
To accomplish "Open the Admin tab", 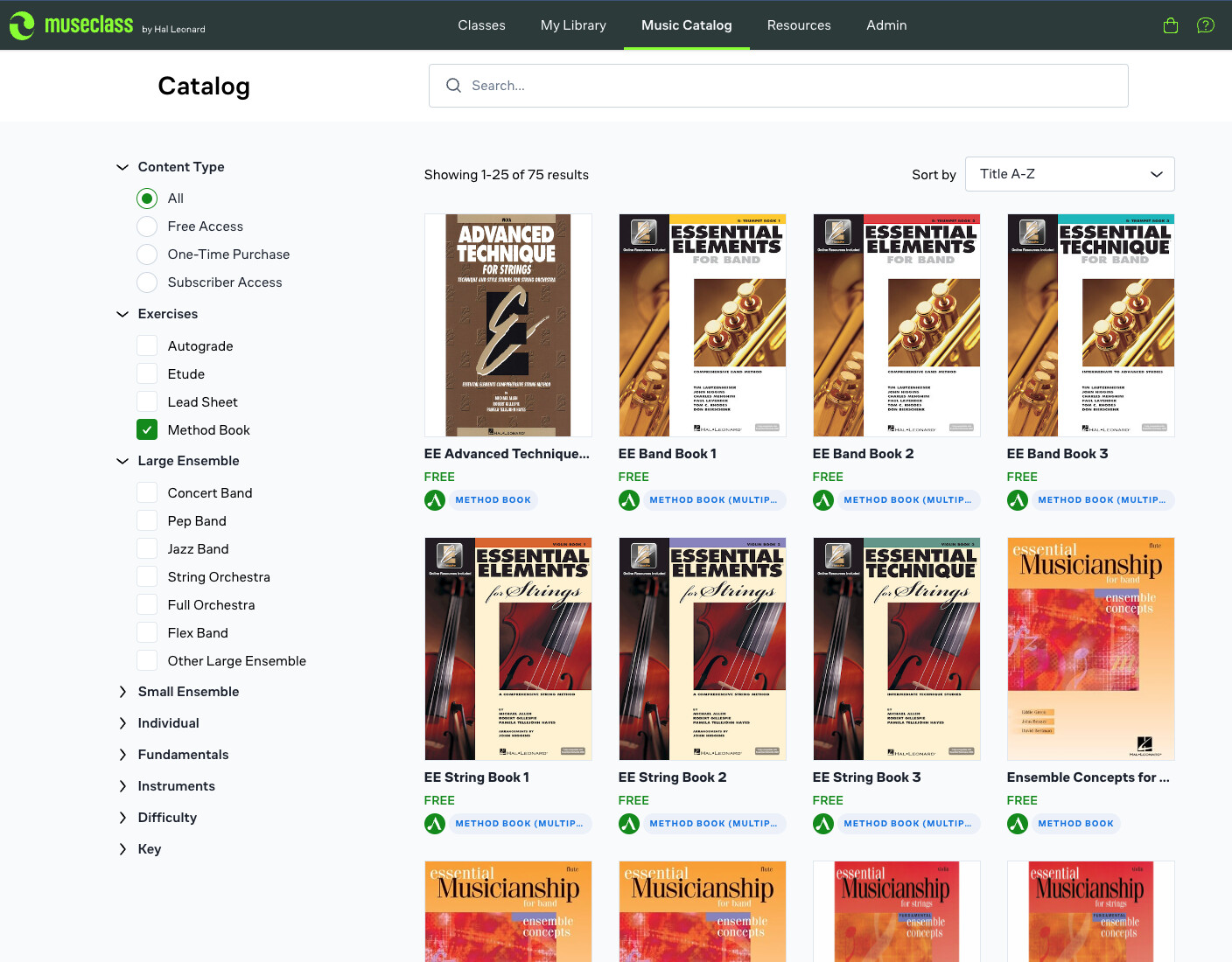I will [886, 25].
